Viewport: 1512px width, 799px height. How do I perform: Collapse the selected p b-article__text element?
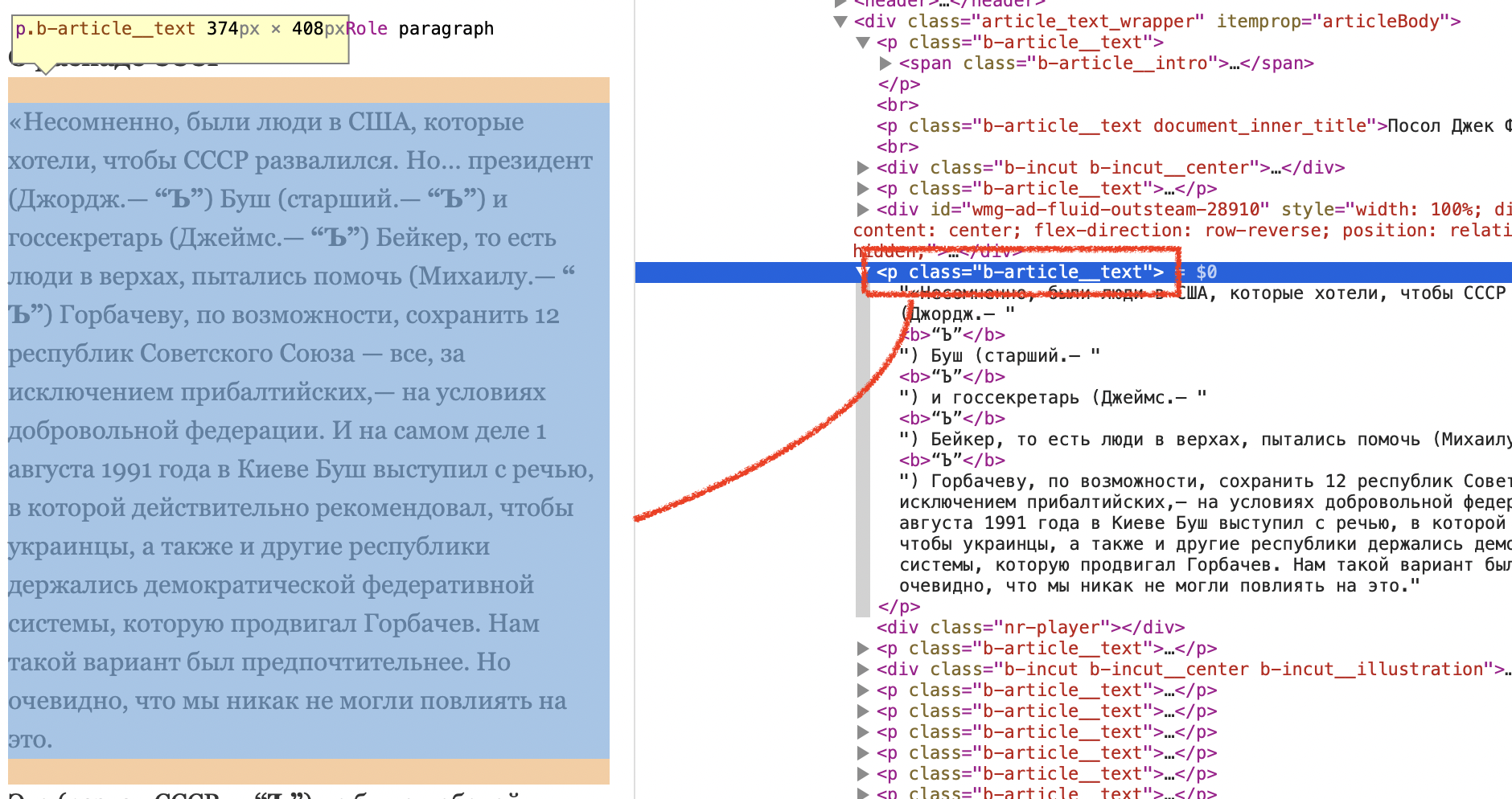point(863,272)
